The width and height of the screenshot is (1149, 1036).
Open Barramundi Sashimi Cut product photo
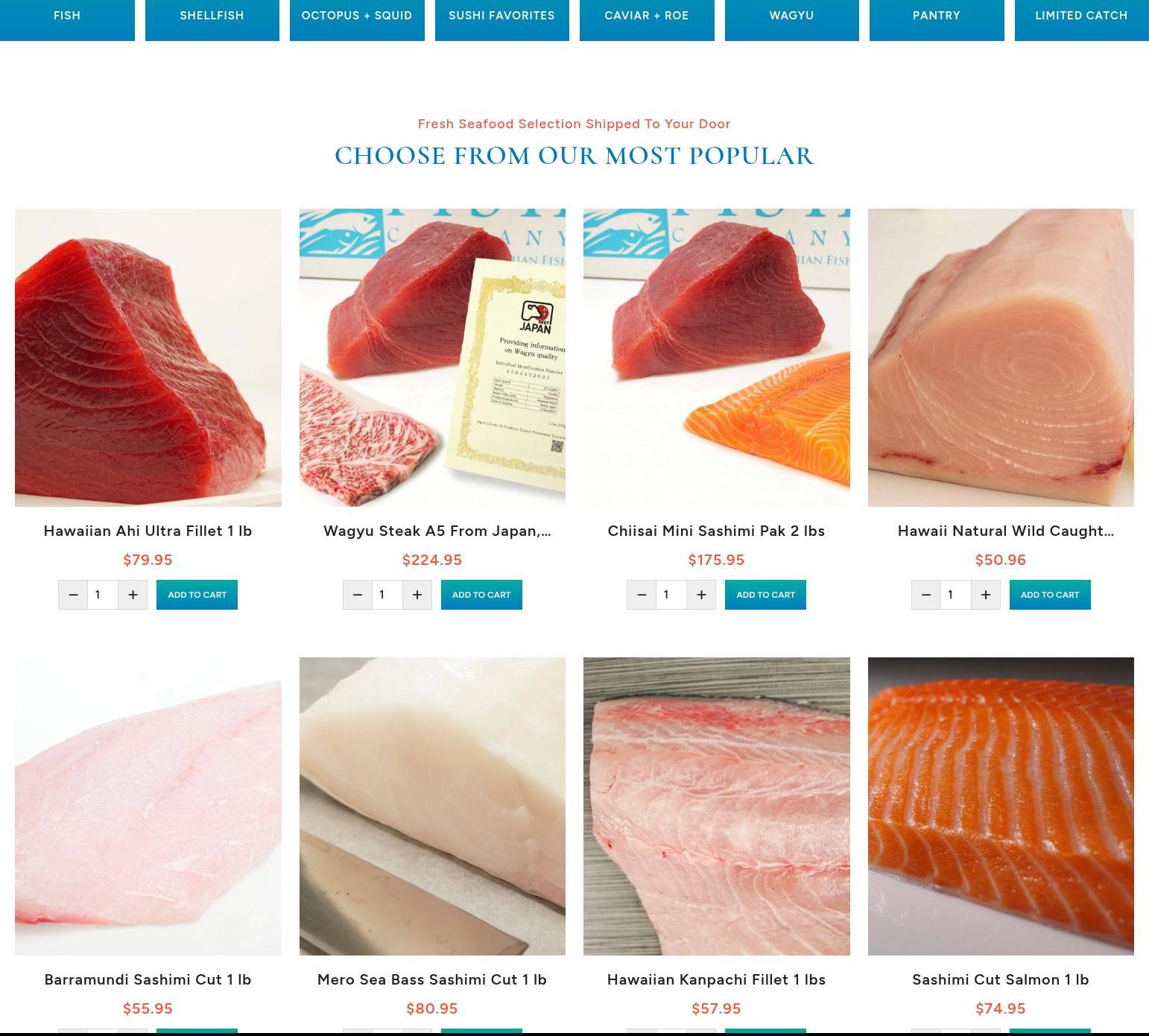(x=148, y=806)
